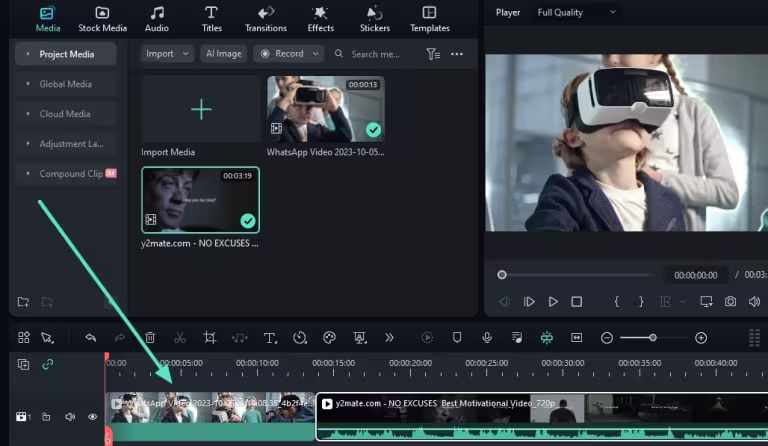The height and width of the screenshot is (446, 768).
Task: Redo the last action
Action: [x=120, y=338]
